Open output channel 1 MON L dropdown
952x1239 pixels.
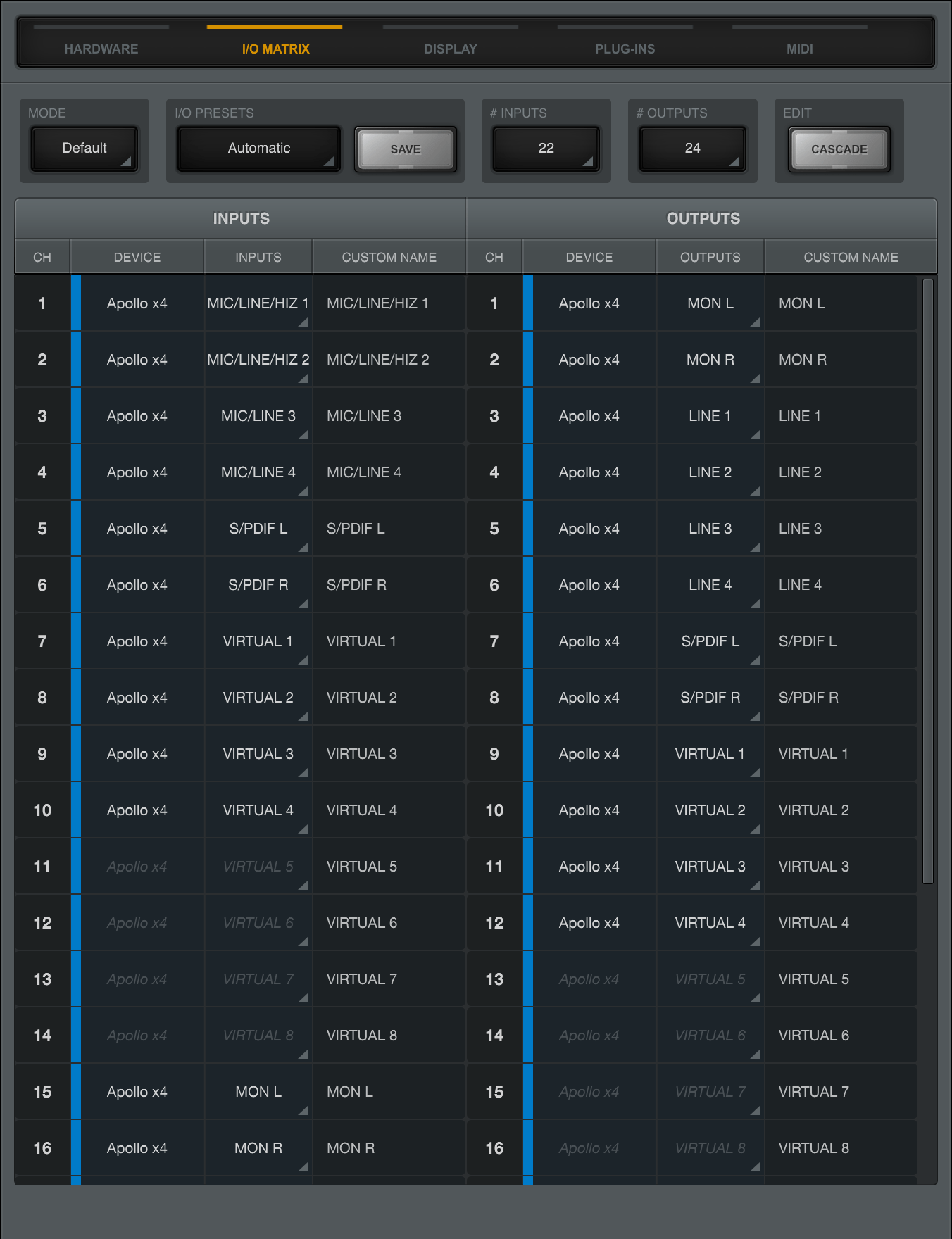pyautogui.click(x=710, y=303)
